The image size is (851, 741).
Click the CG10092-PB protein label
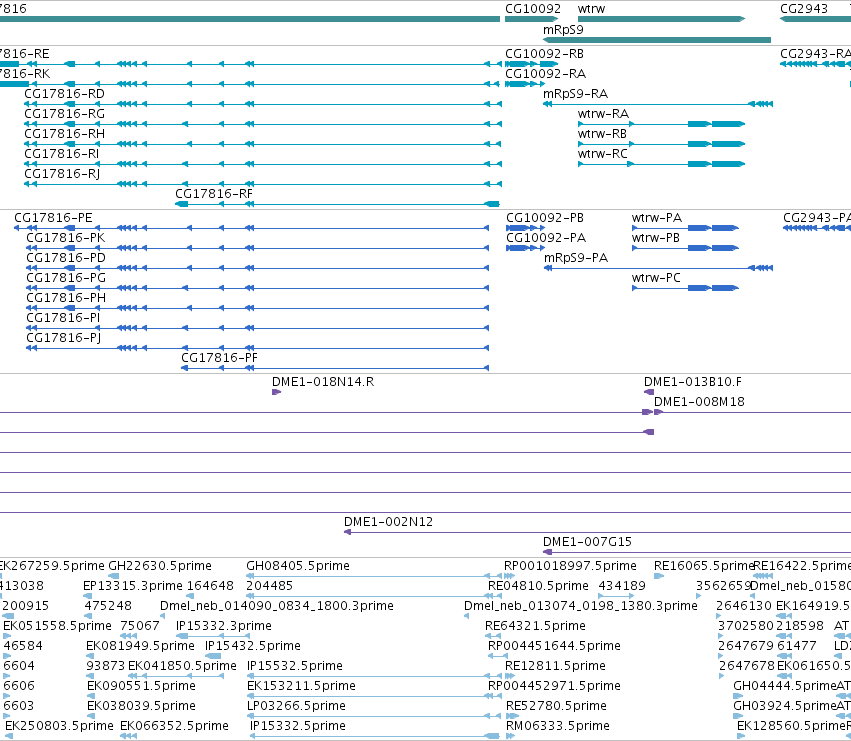pos(545,218)
